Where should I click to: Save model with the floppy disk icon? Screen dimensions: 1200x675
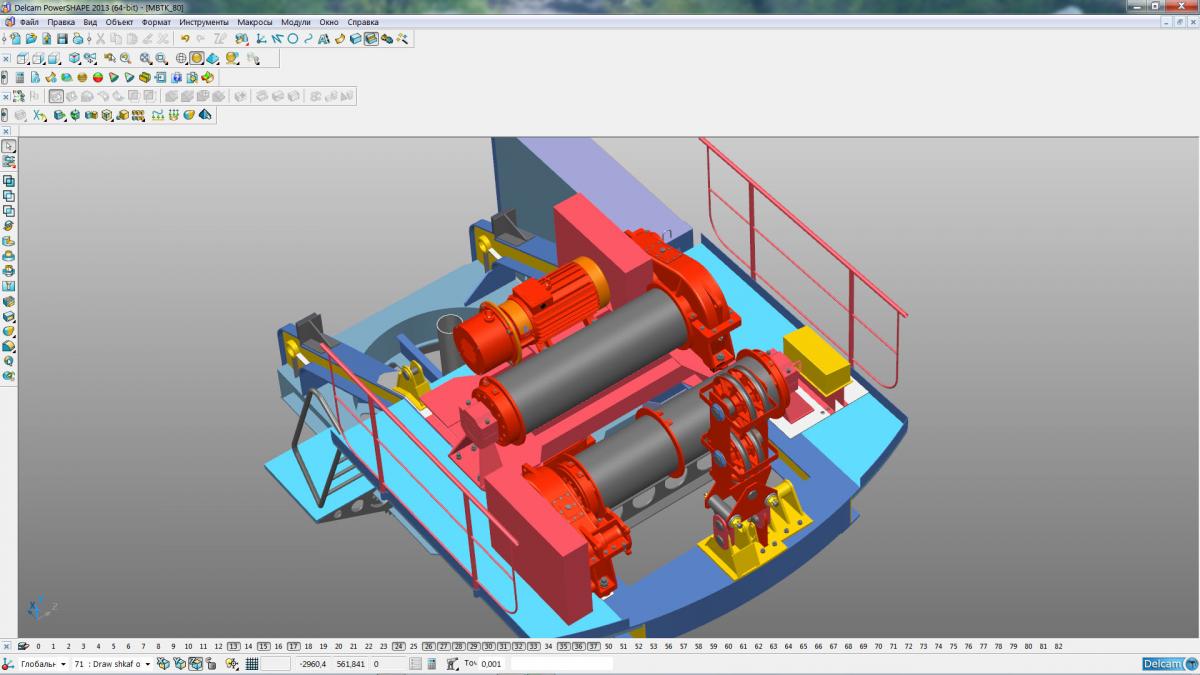(x=62, y=39)
